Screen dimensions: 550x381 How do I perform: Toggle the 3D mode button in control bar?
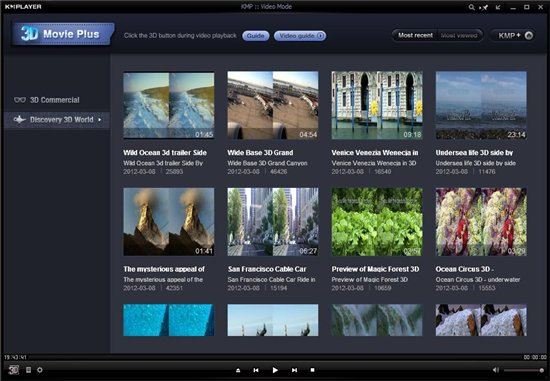pyautogui.click(x=13, y=370)
